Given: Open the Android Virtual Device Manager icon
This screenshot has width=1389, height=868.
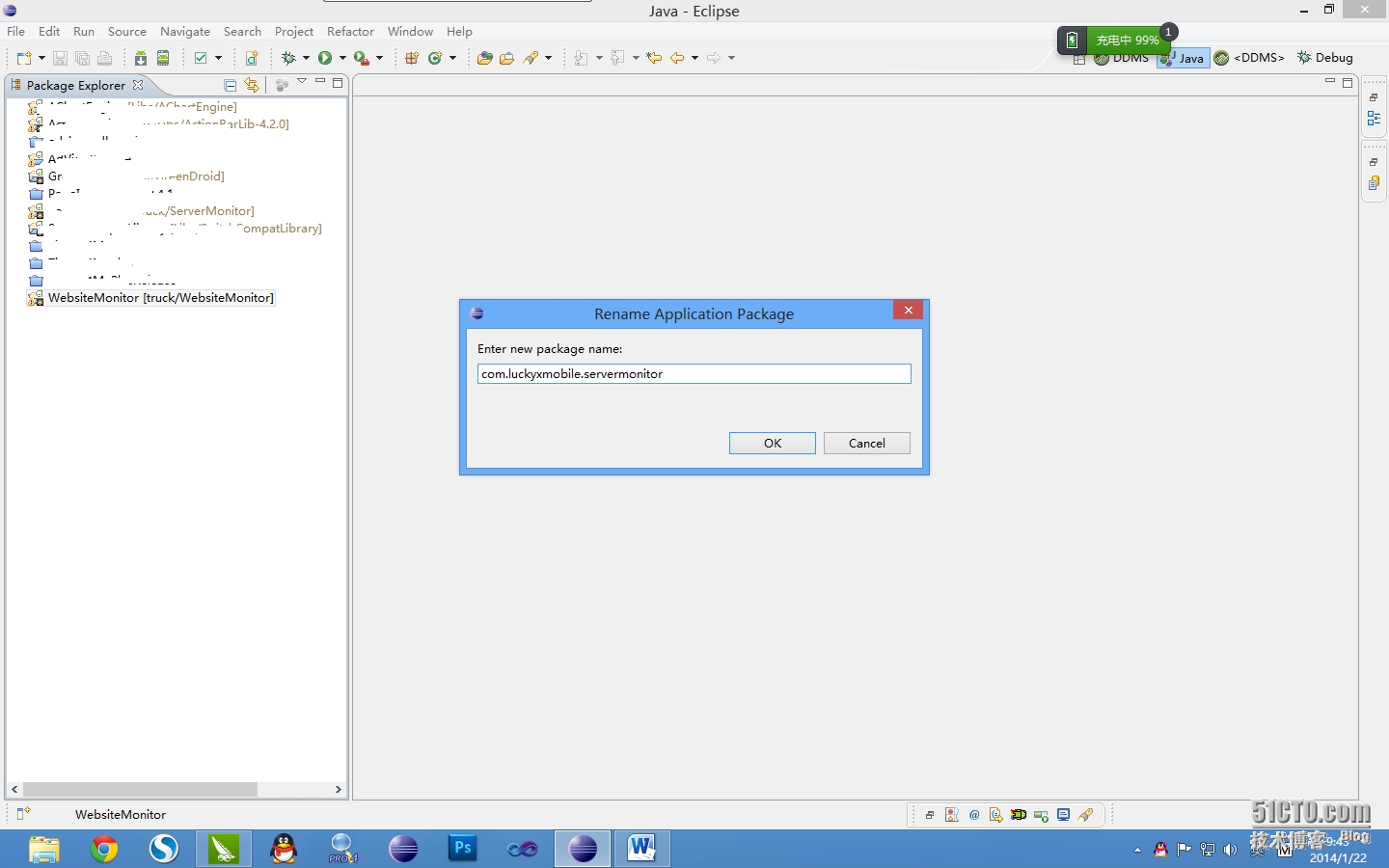Looking at the screenshot, I should [x=163, y=58].
